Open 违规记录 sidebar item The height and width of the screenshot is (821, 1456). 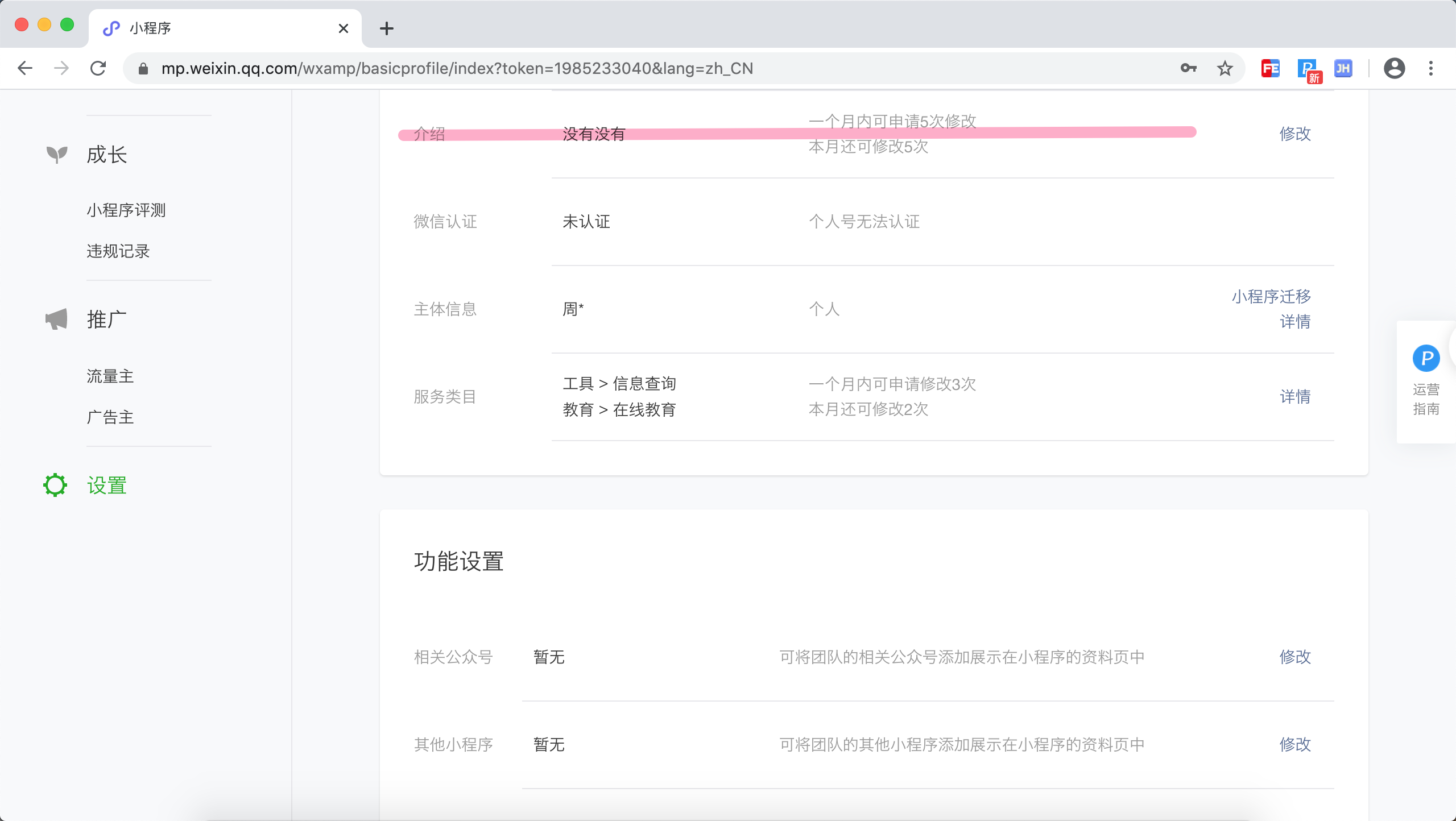(118, 251)
